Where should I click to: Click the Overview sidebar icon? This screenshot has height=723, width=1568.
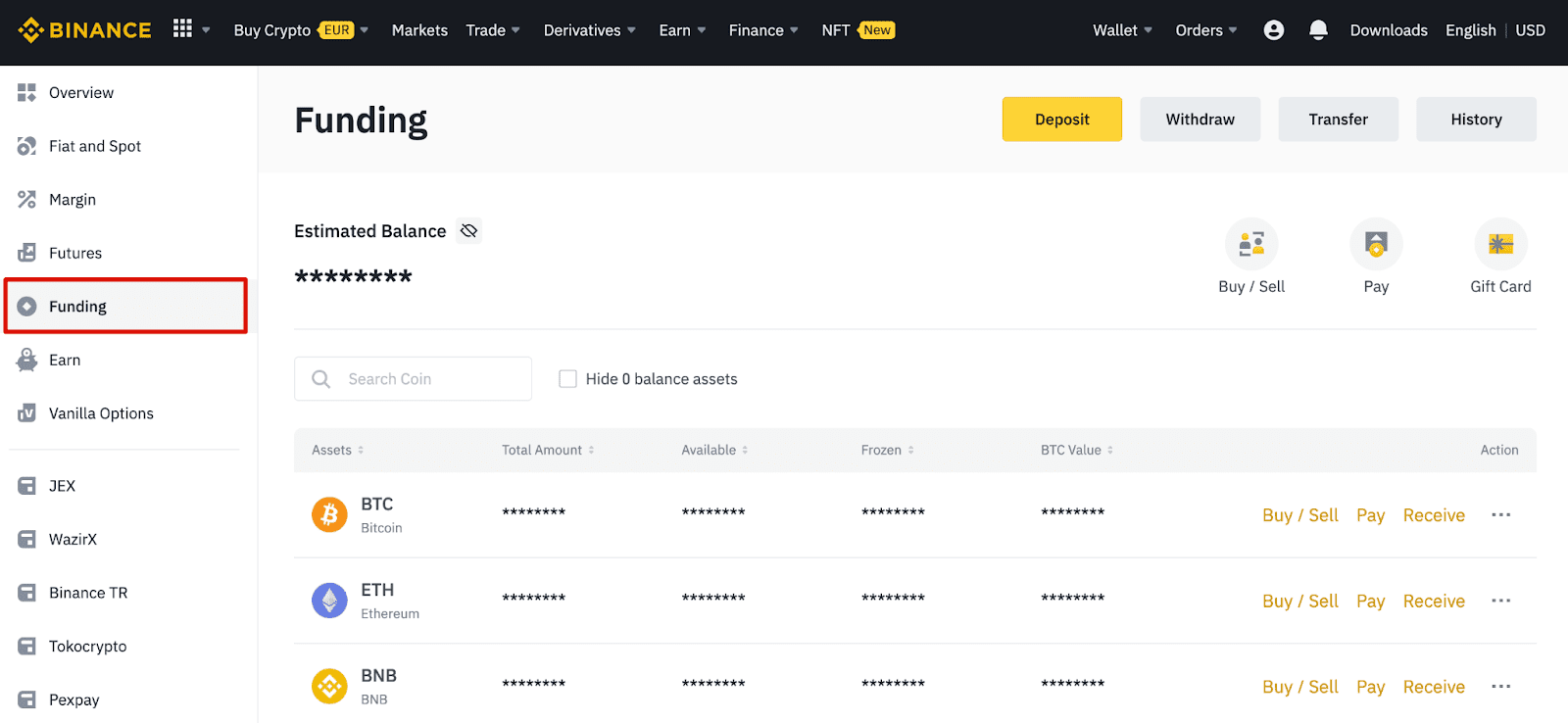click(26, 93)
